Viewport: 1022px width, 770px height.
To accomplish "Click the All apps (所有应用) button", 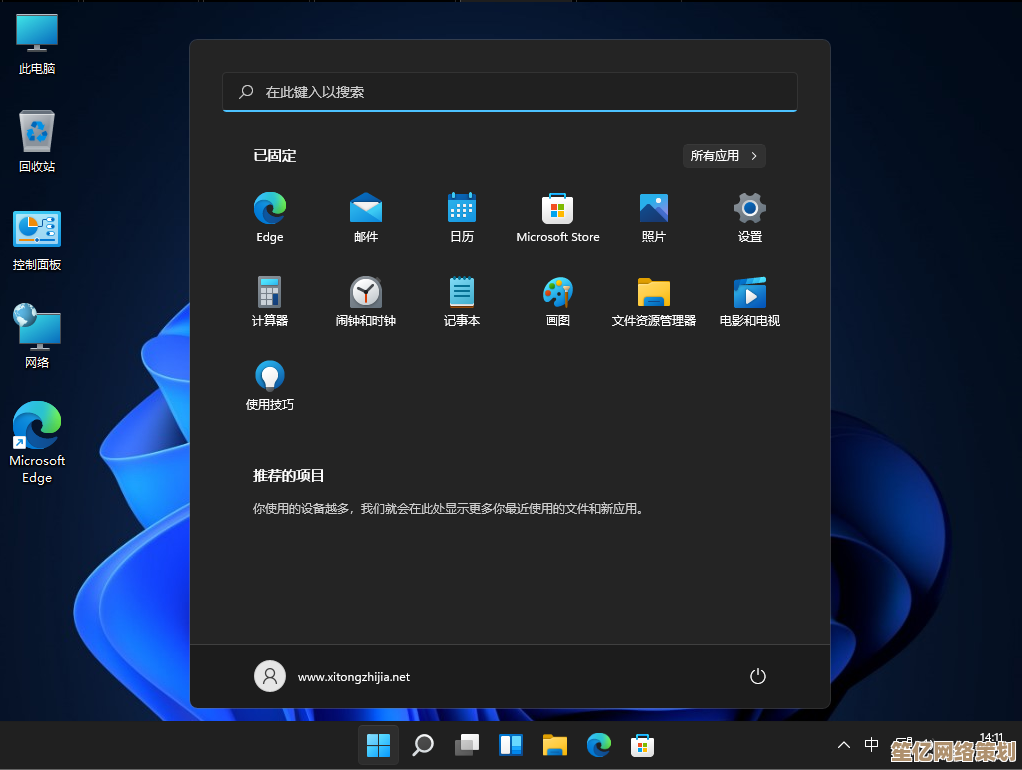I will coord(725,156).
